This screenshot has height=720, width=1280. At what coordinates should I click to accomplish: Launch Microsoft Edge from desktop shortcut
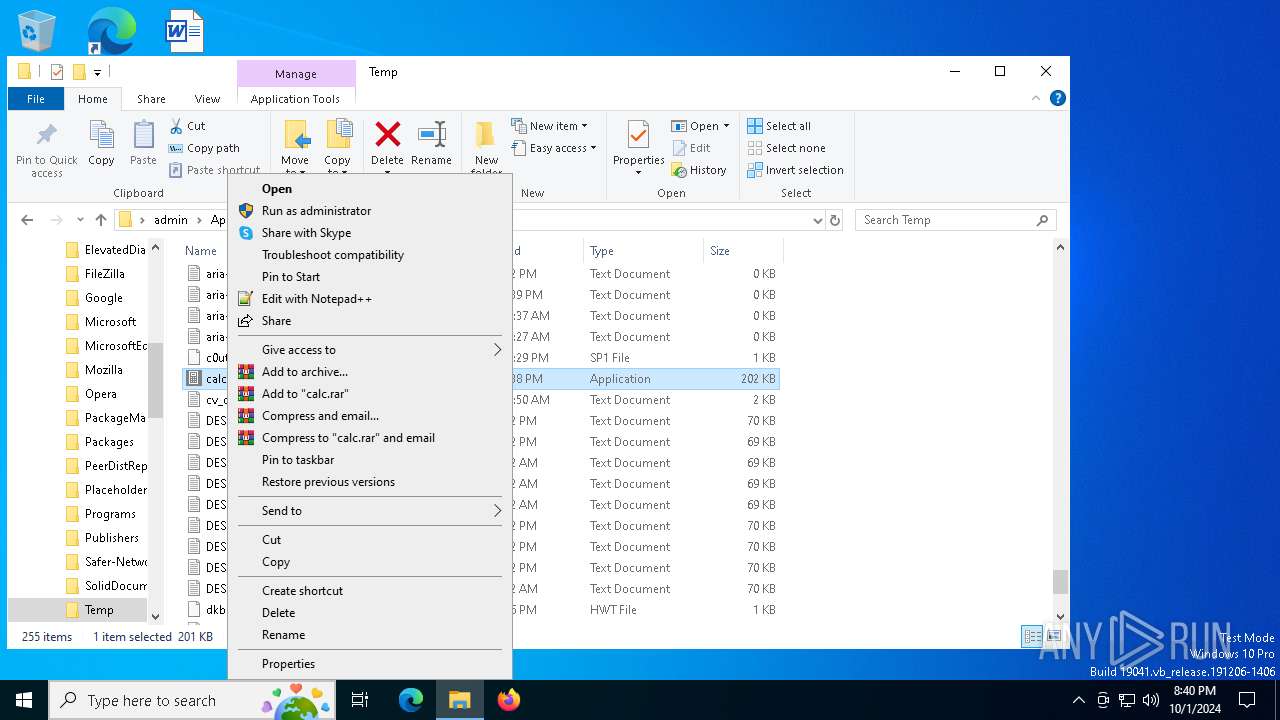click(111, 31)
